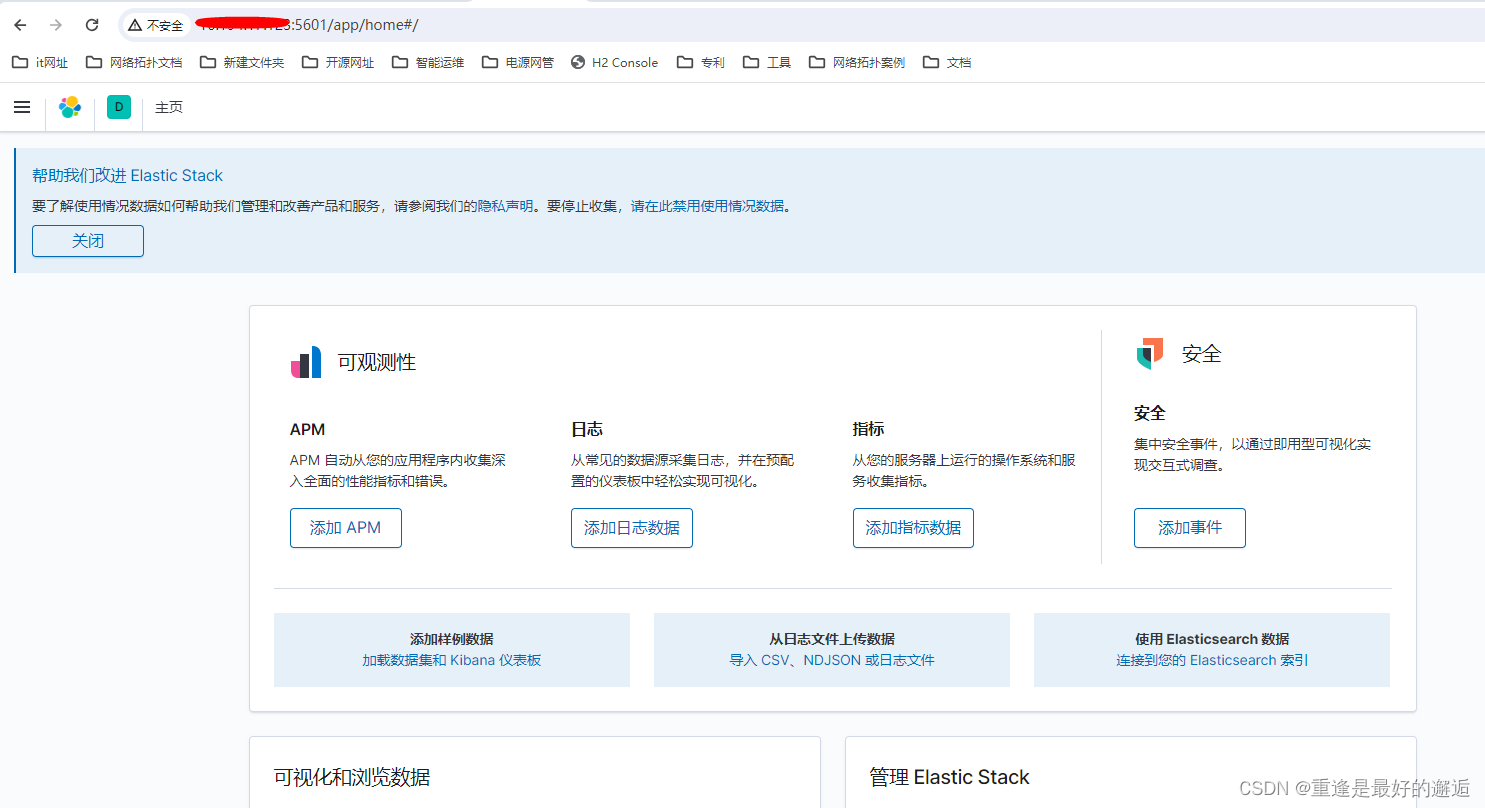Open the 网络拓扑案例 bookmark folder

(857, 62)
